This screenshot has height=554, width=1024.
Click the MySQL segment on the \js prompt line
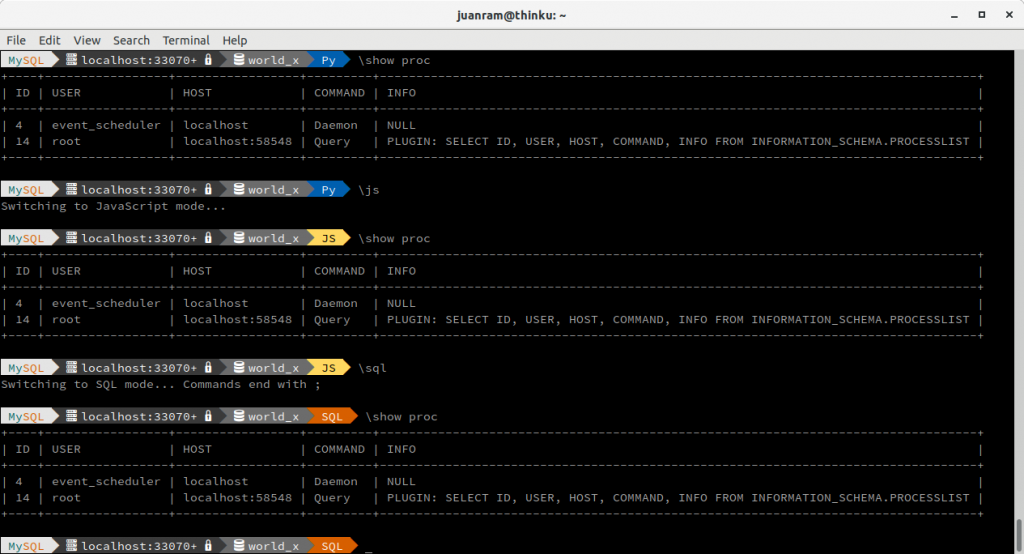pyautogui.click(x=27, y=190)
